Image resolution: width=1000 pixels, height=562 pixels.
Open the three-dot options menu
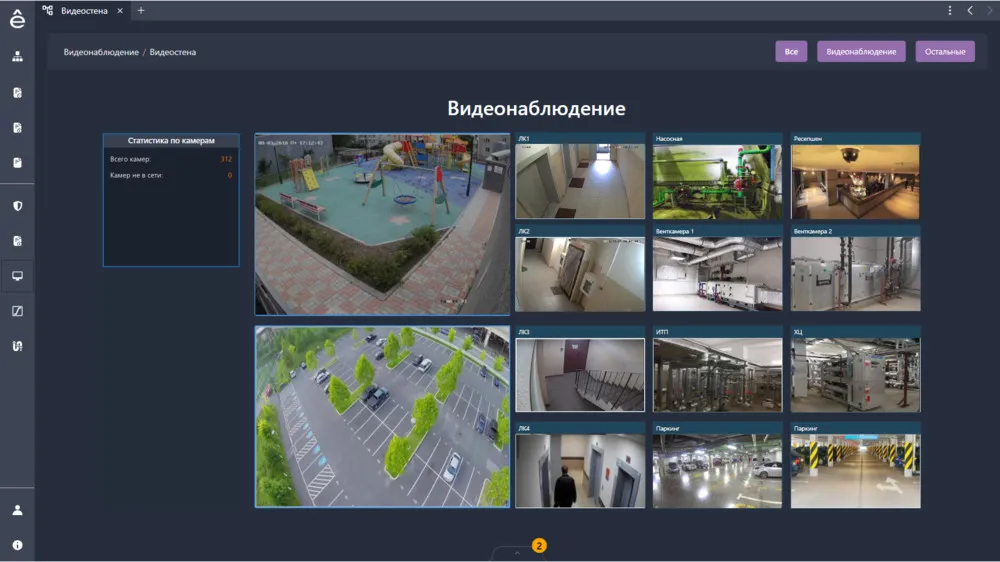(x=950, y=10)
